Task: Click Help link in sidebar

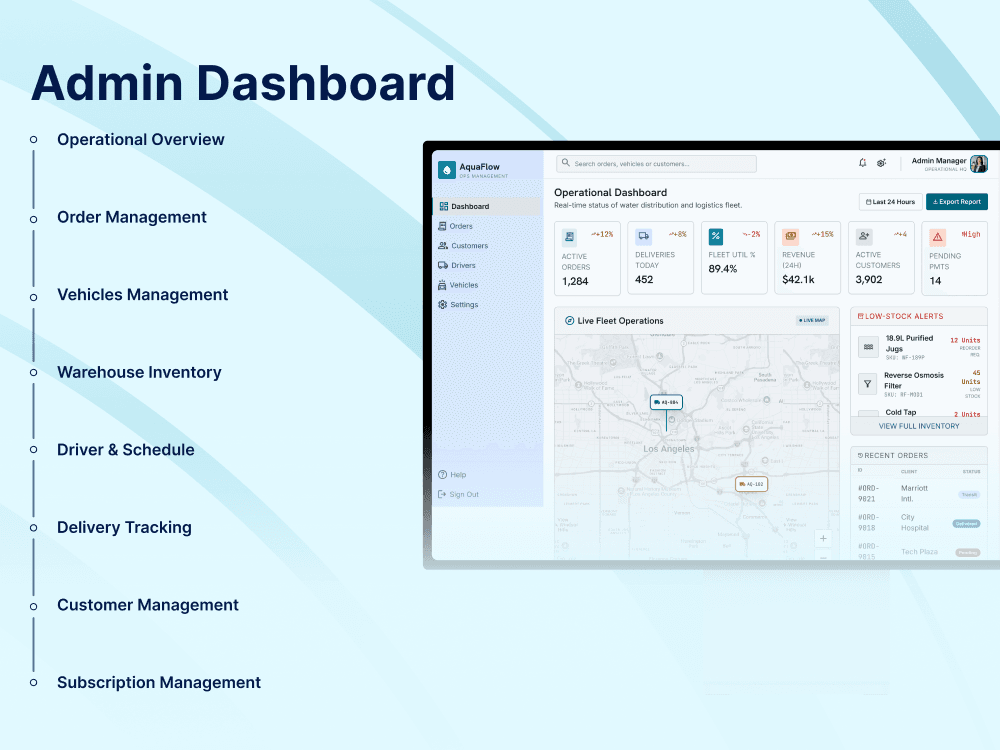Action: coord(458,474)
